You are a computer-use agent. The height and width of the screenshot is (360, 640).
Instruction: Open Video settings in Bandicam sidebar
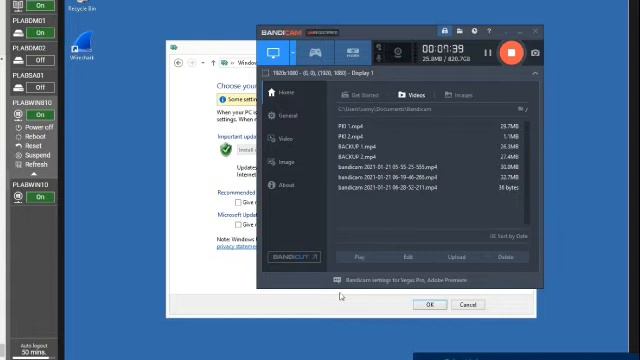coord(280,139)
